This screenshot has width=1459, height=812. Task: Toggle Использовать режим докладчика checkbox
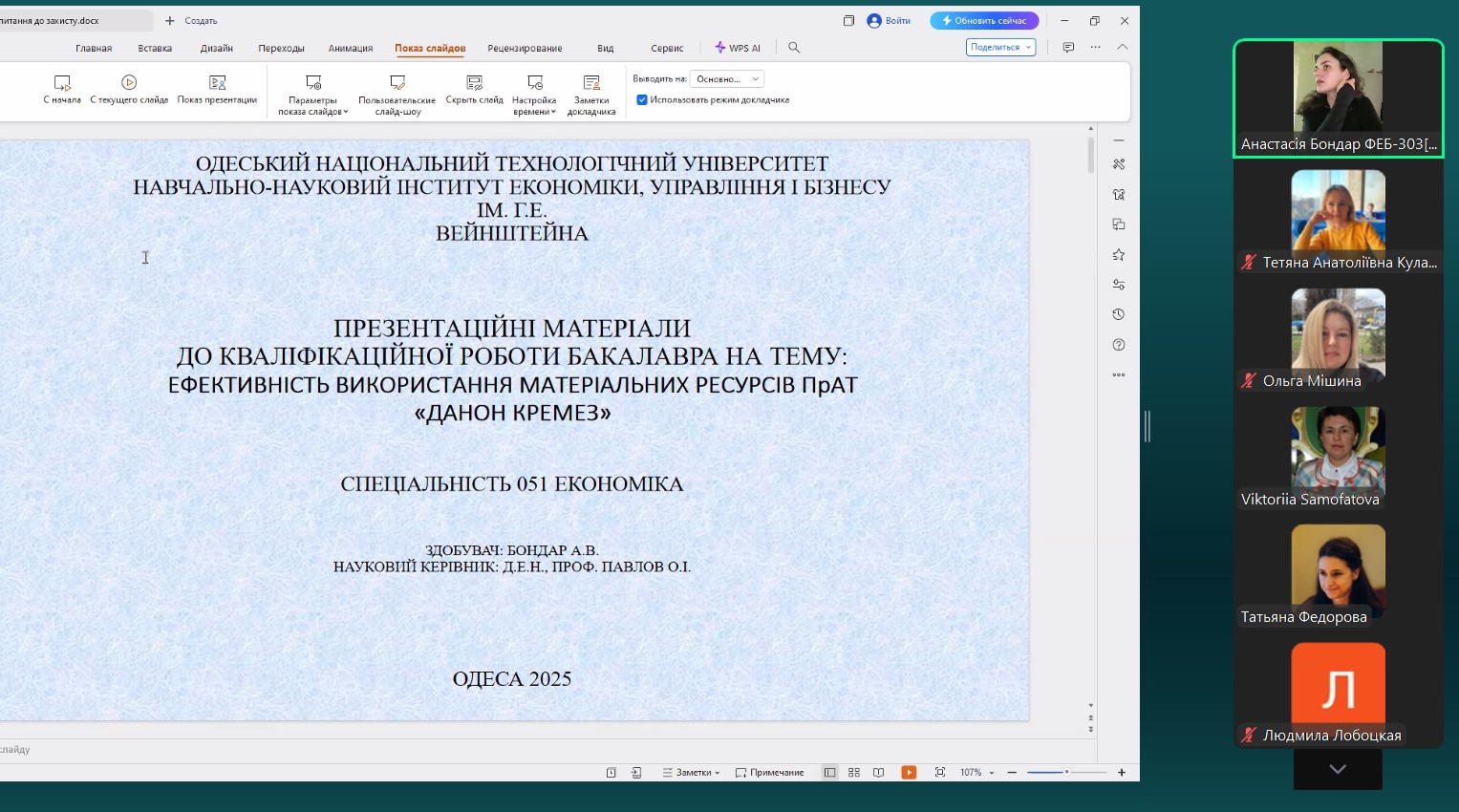pos(642,99)
